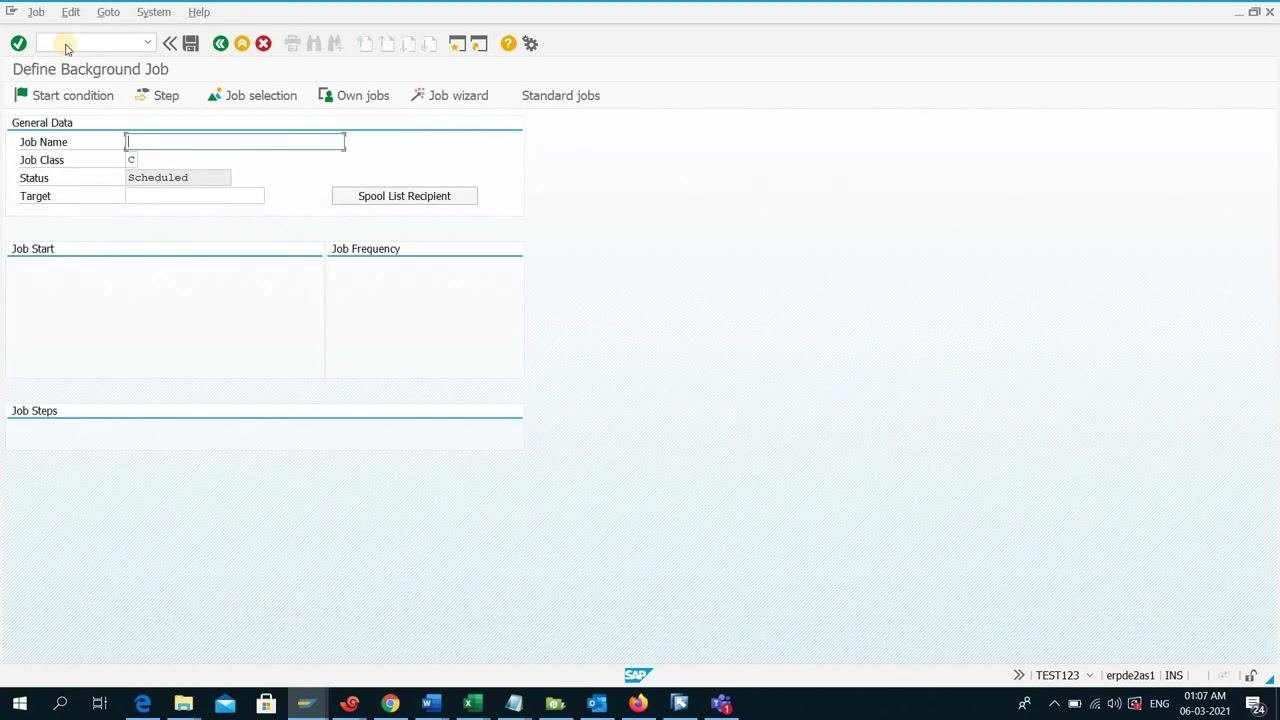
Task: Click the Job Class field
Action: pyautogui.click(x=131, y=160)
